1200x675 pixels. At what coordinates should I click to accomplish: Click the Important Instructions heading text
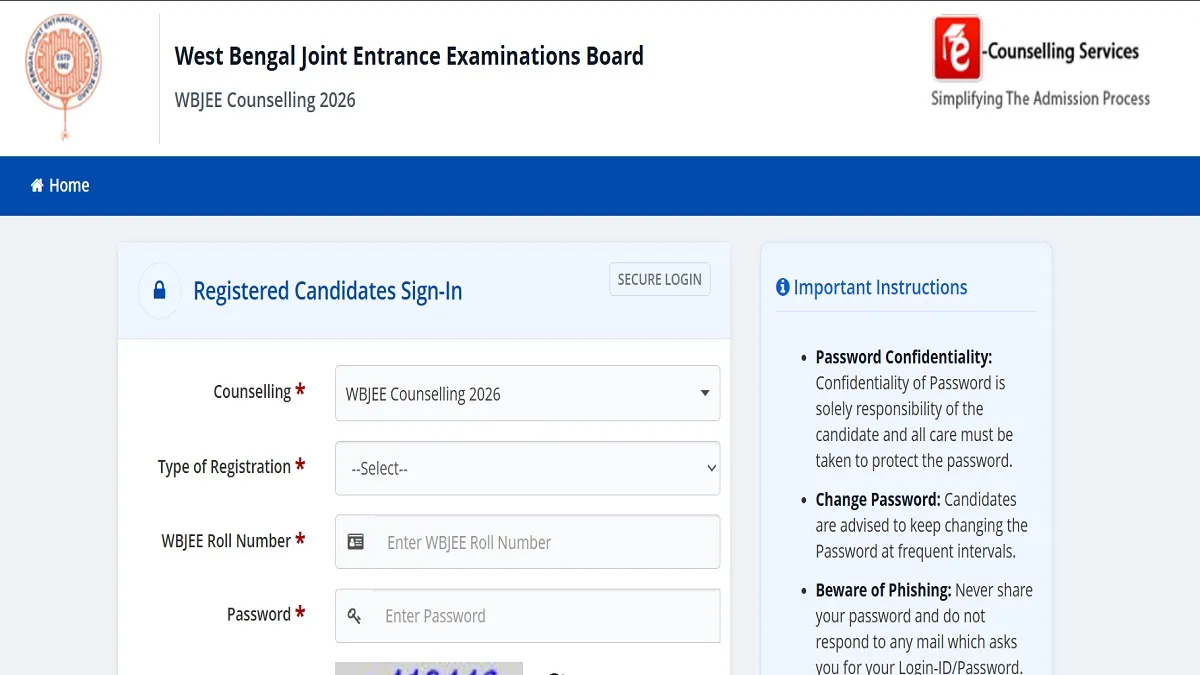880,288
